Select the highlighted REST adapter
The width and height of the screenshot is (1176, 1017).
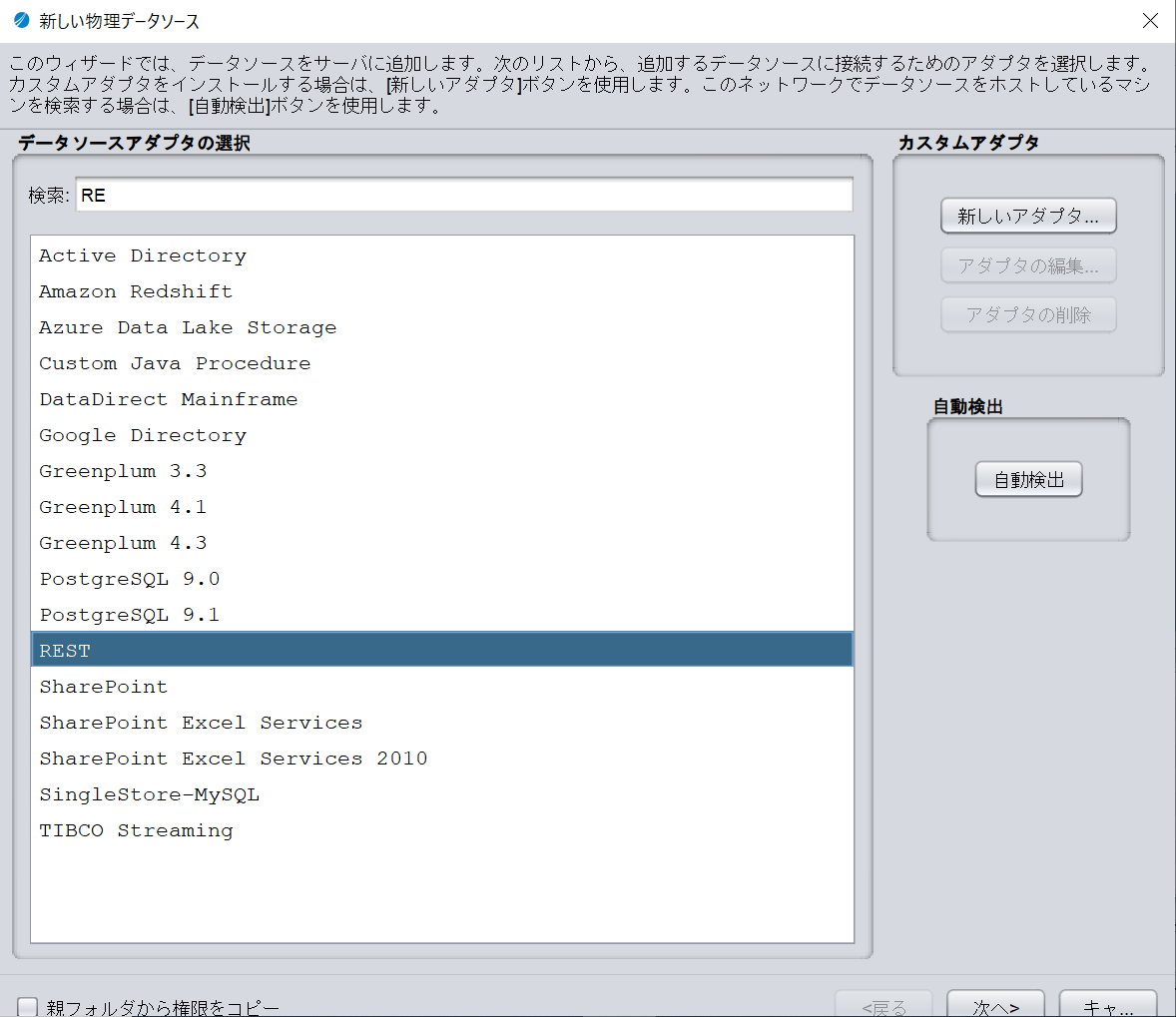pyautogui.click(x=442, y=650)
